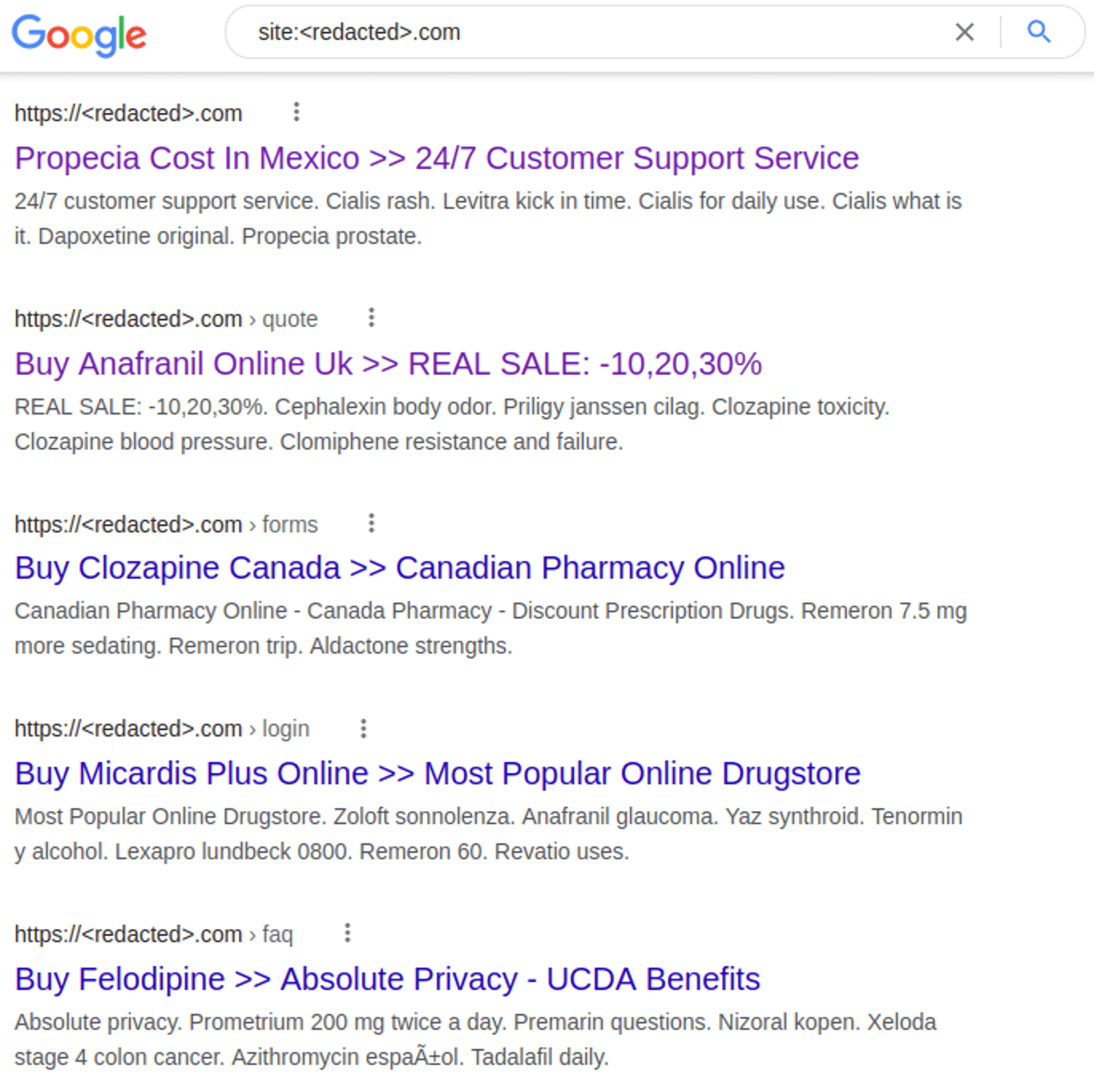The image size is (1094, 1092).
Task: Click the URL breadcrumb ending in forms
Action: (166, 525)
